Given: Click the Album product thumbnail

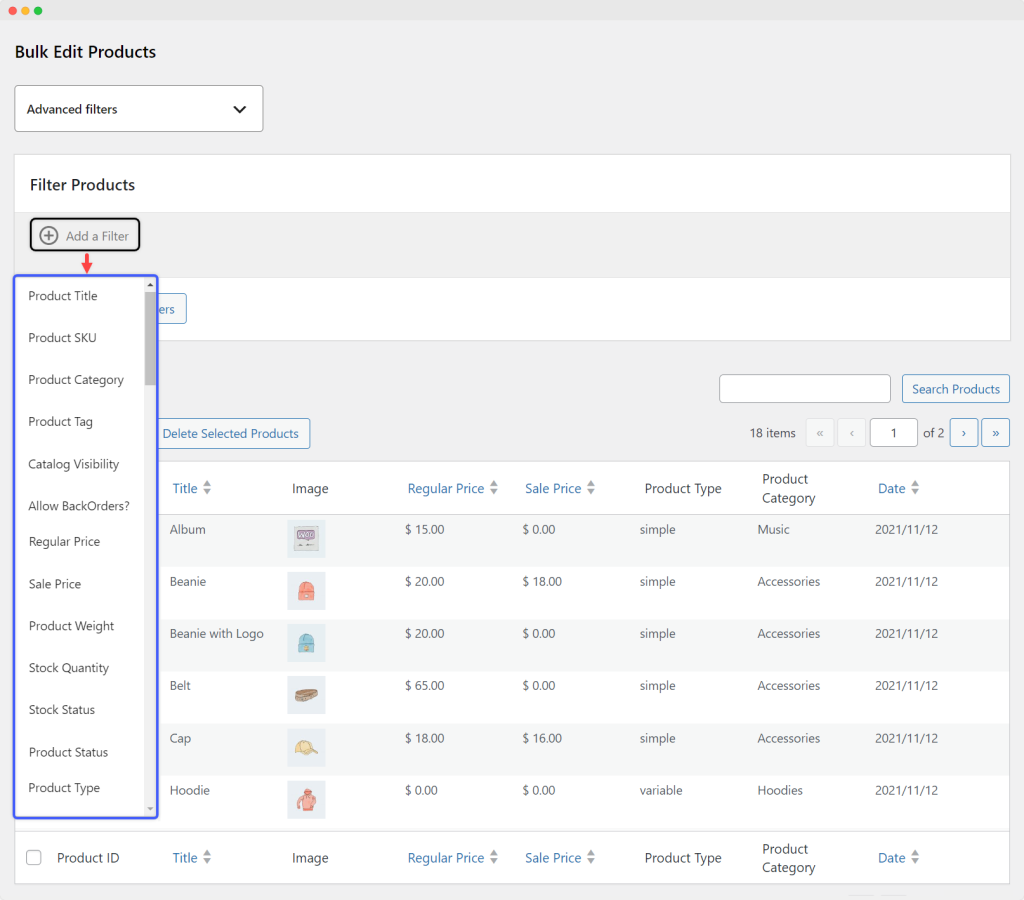Looking at the screenshot, I should pyautogui.click(x=305, y=539).
